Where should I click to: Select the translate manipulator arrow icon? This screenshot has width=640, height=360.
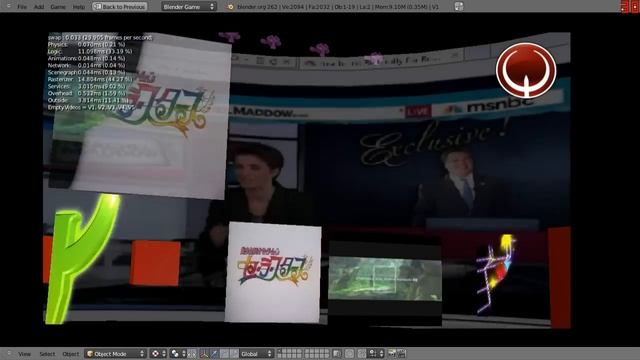214,354
